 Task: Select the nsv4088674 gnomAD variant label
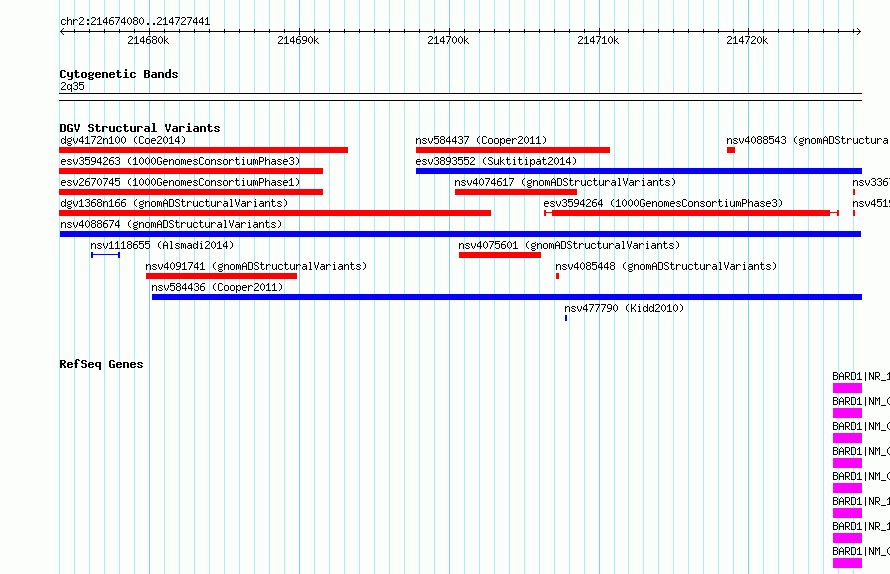[x=171, y=224]
